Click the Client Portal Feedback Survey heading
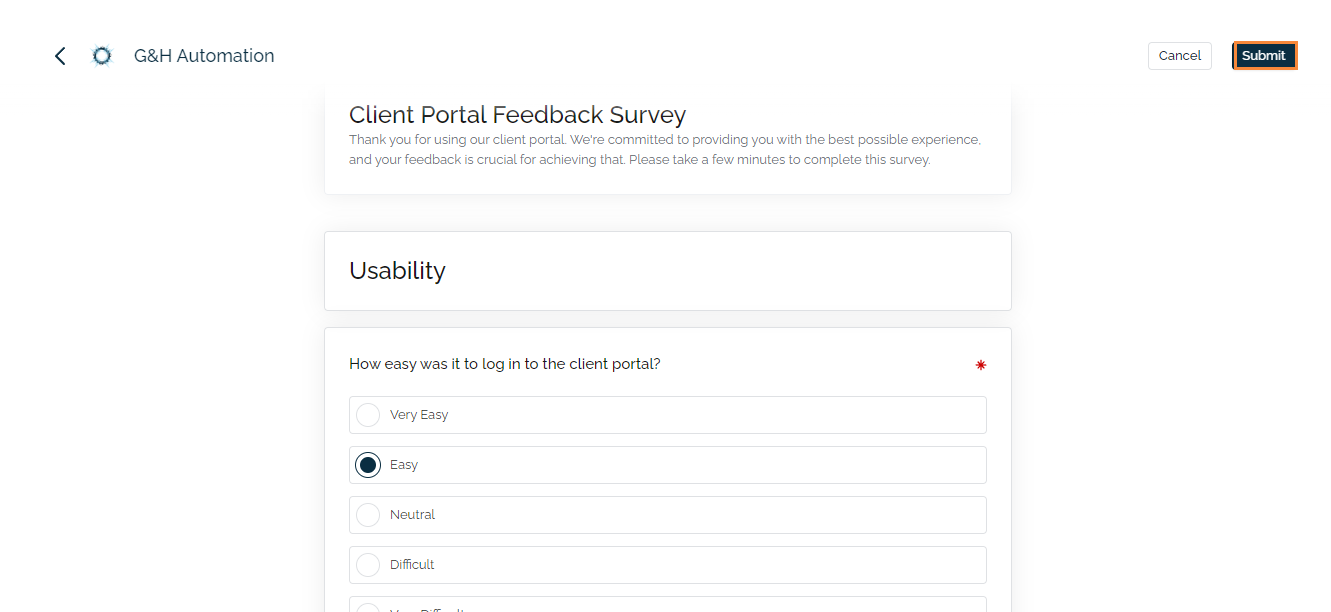 (x=517, y=115)
